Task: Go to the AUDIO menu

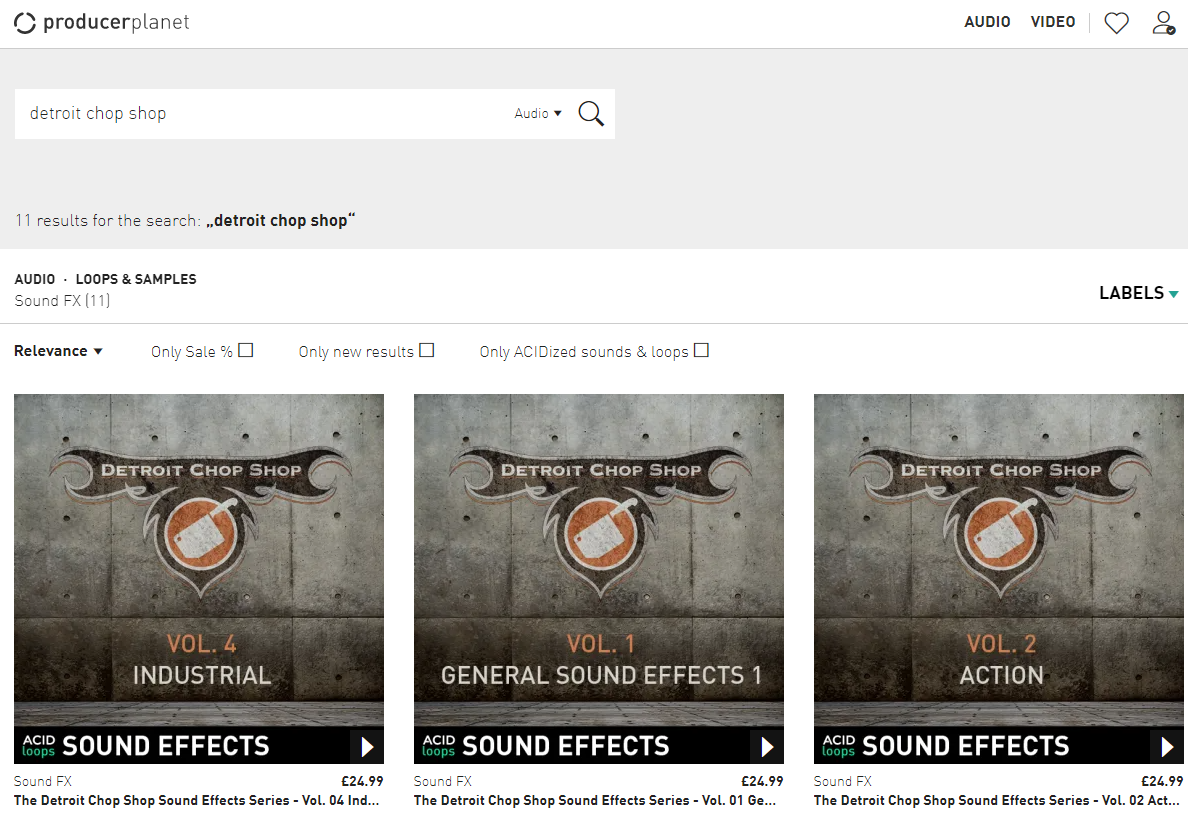Action: point(987,22)
